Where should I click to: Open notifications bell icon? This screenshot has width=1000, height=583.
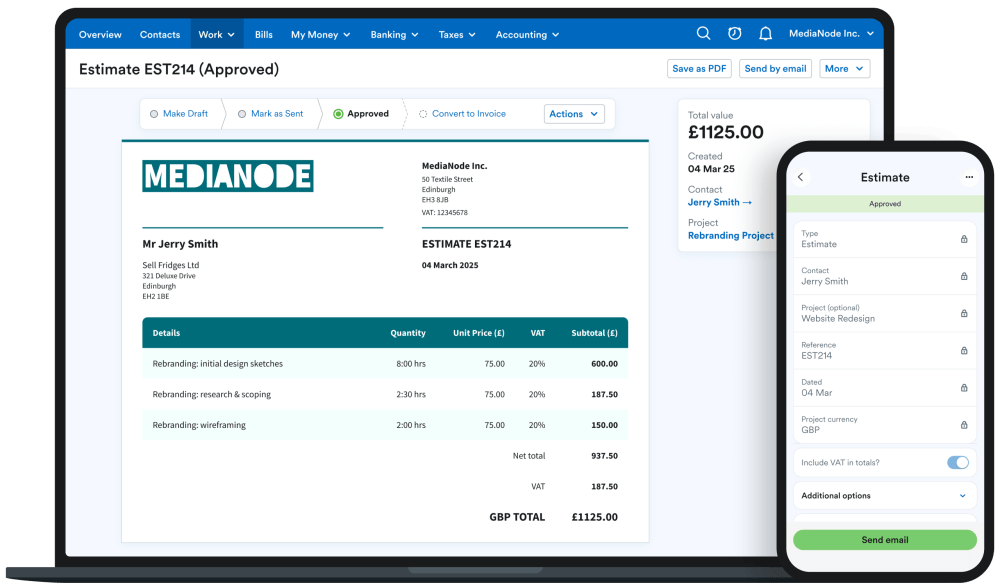tap(765, 34)
